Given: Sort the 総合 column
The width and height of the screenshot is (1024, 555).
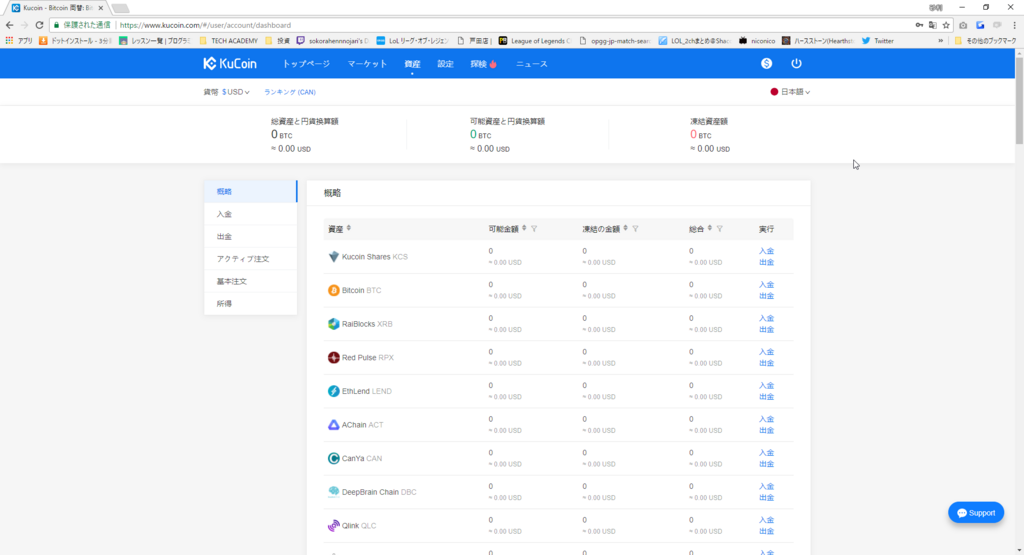Looking at the screenshot, I should tap(710, 229).
